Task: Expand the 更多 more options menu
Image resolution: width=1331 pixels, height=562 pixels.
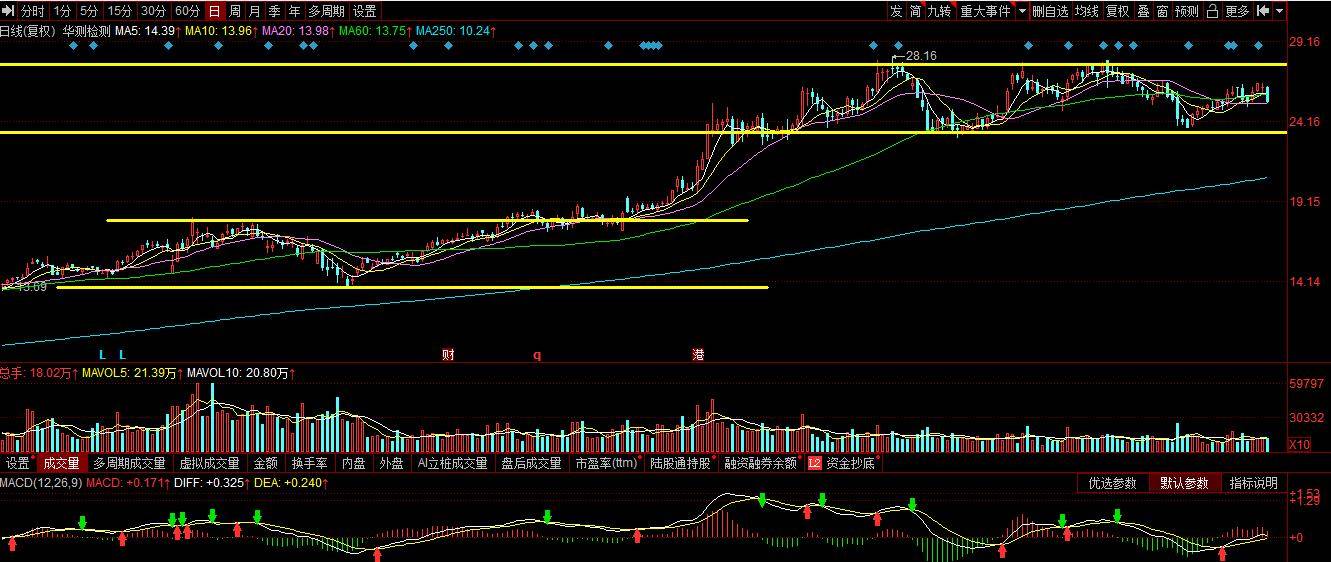Action: point(1237,11)
